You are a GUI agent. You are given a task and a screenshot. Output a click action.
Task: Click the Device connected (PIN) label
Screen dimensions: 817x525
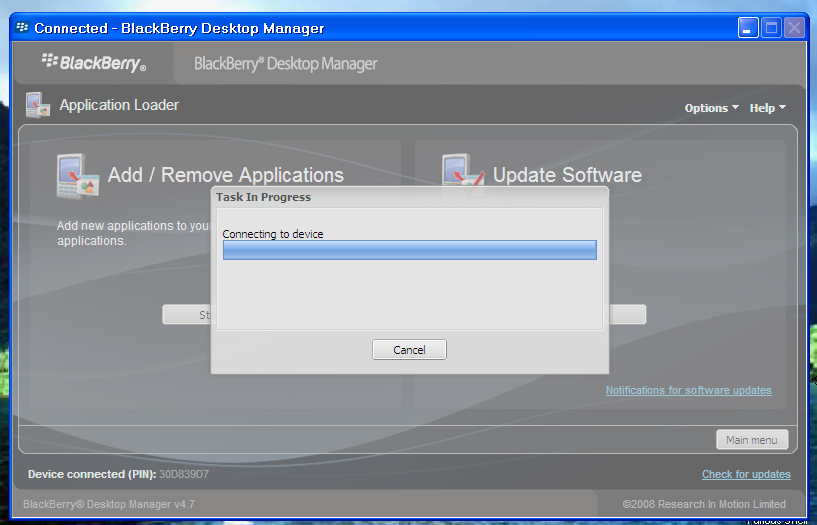click(92, 474)
